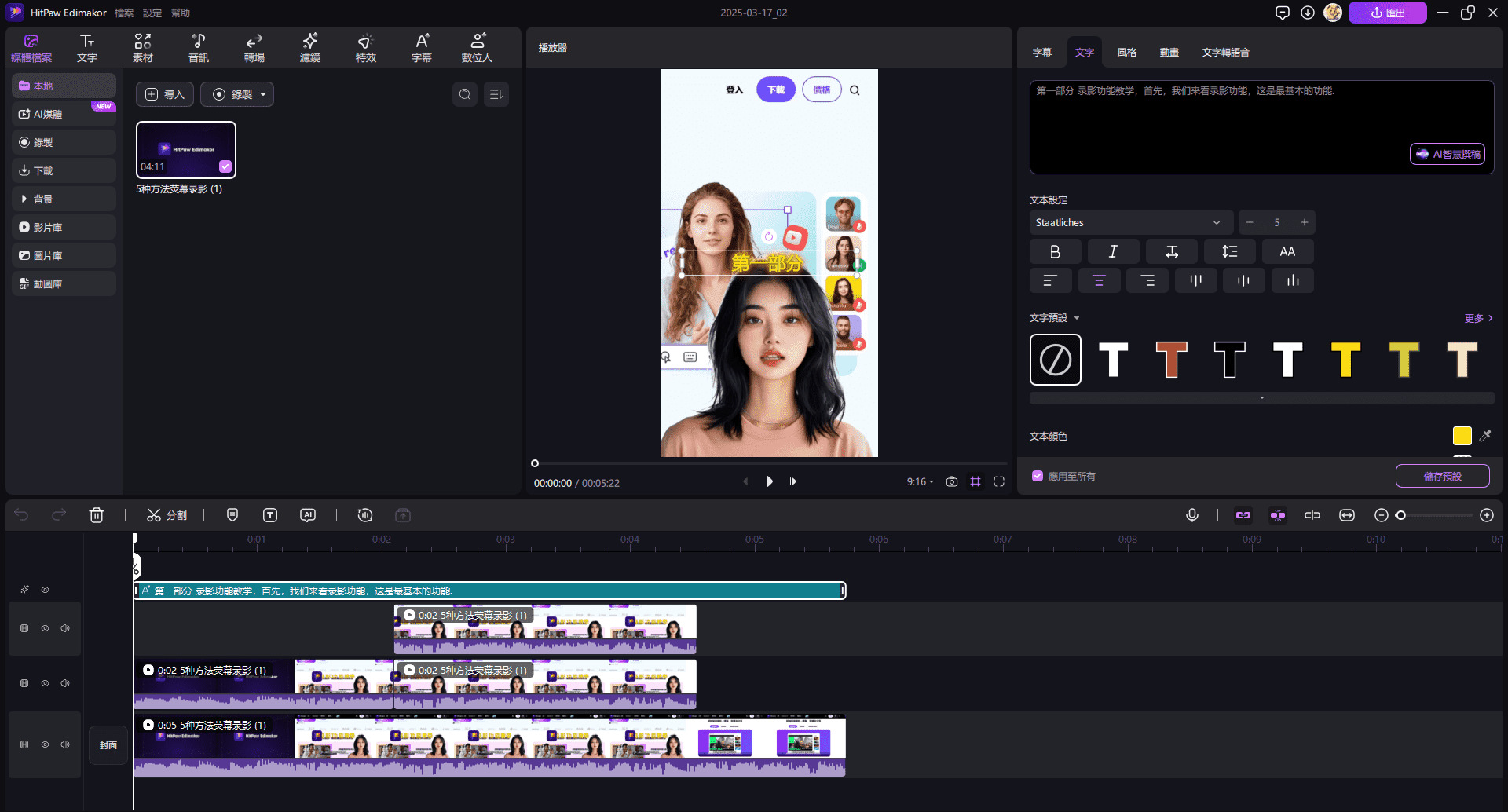Switch to the 風格 tab
The height and width of the screenshot is (812, 1508).
coord(1126,53)
